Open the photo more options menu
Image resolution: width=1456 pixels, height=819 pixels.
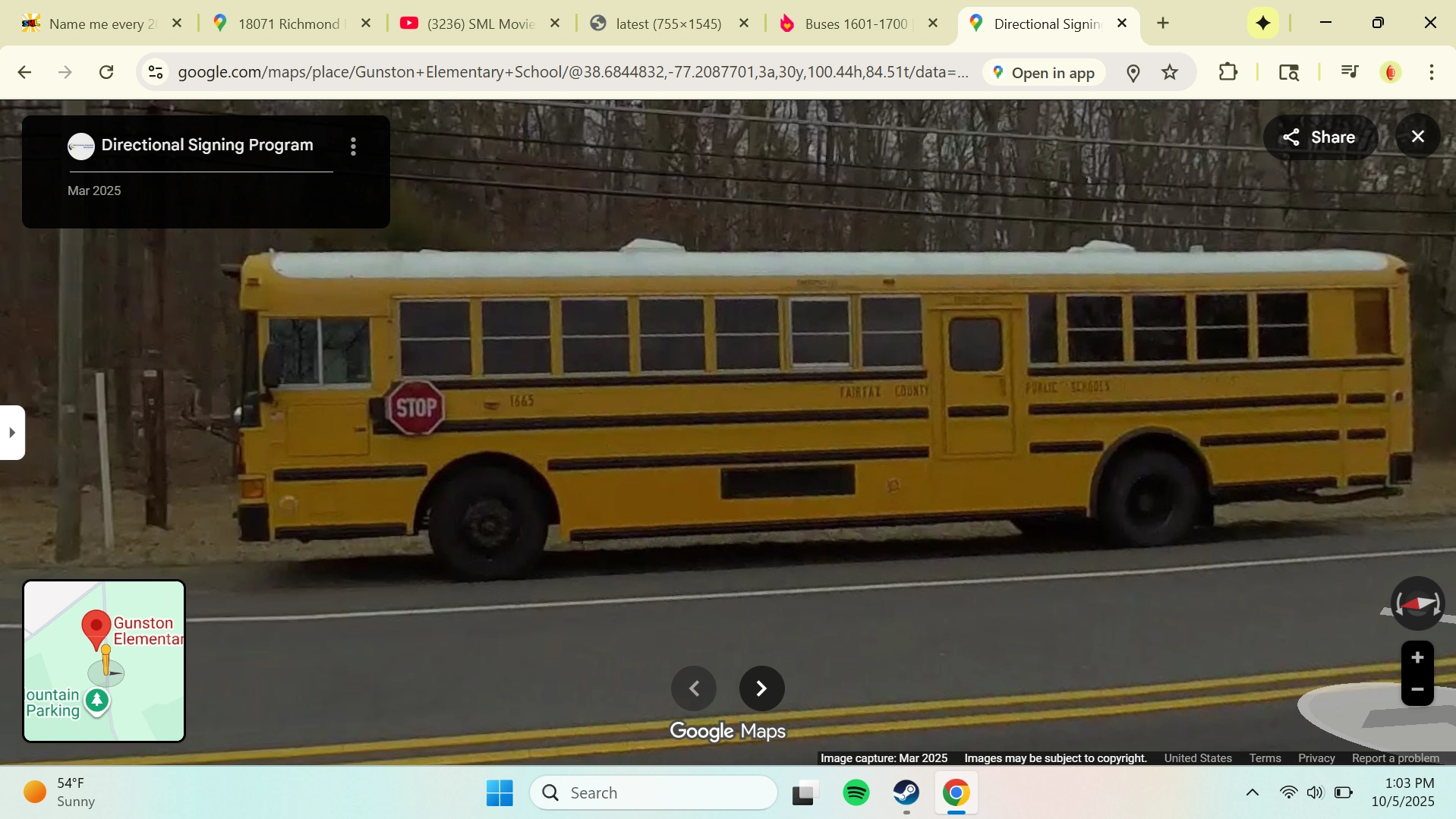click(x=353, y=146)
